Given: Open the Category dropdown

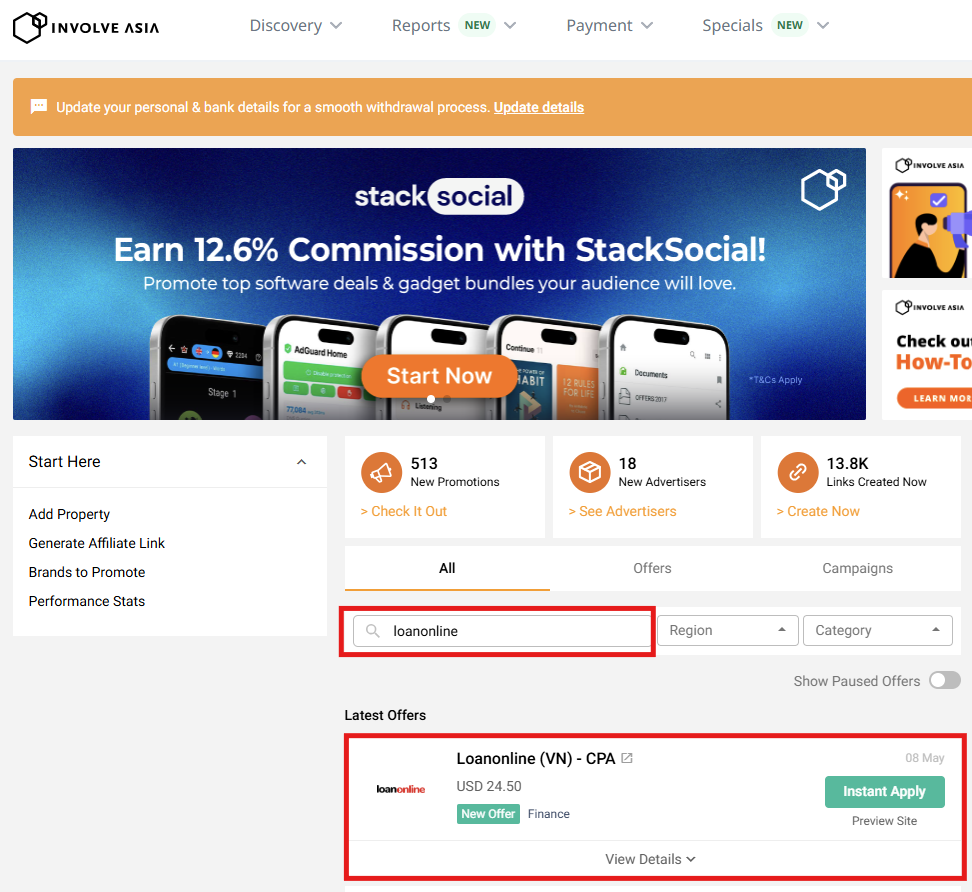Looking at the screenshot, I should pos(877,631).
